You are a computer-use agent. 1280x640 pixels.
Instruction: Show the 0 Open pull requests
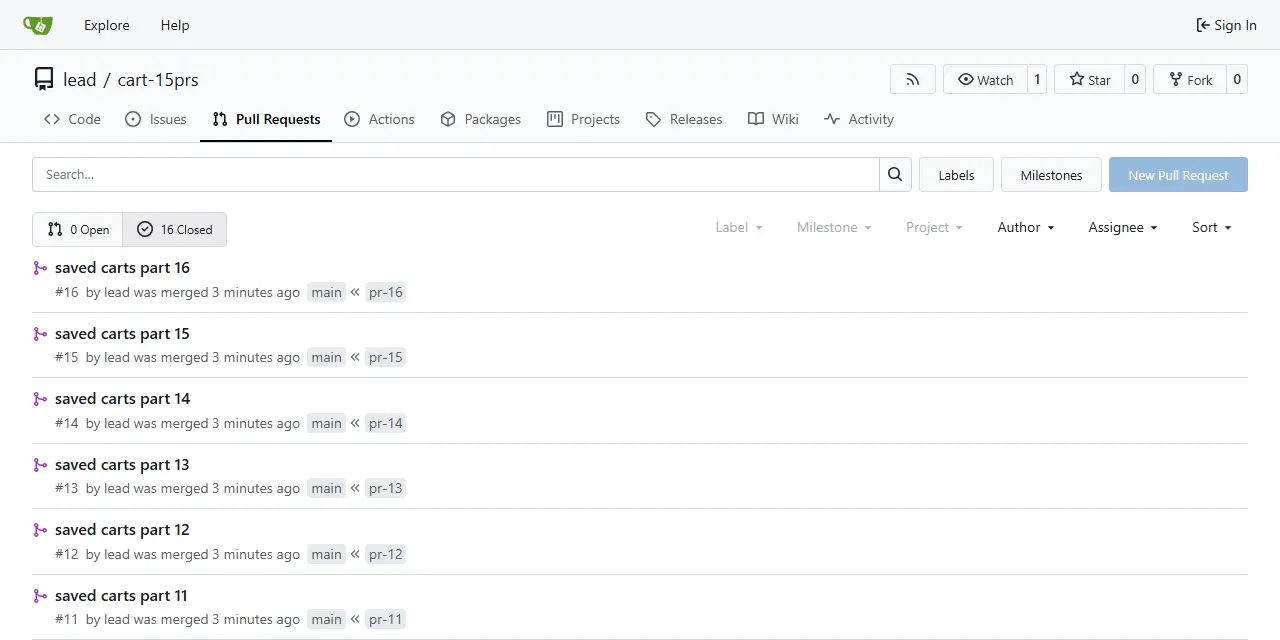point(78,229)
